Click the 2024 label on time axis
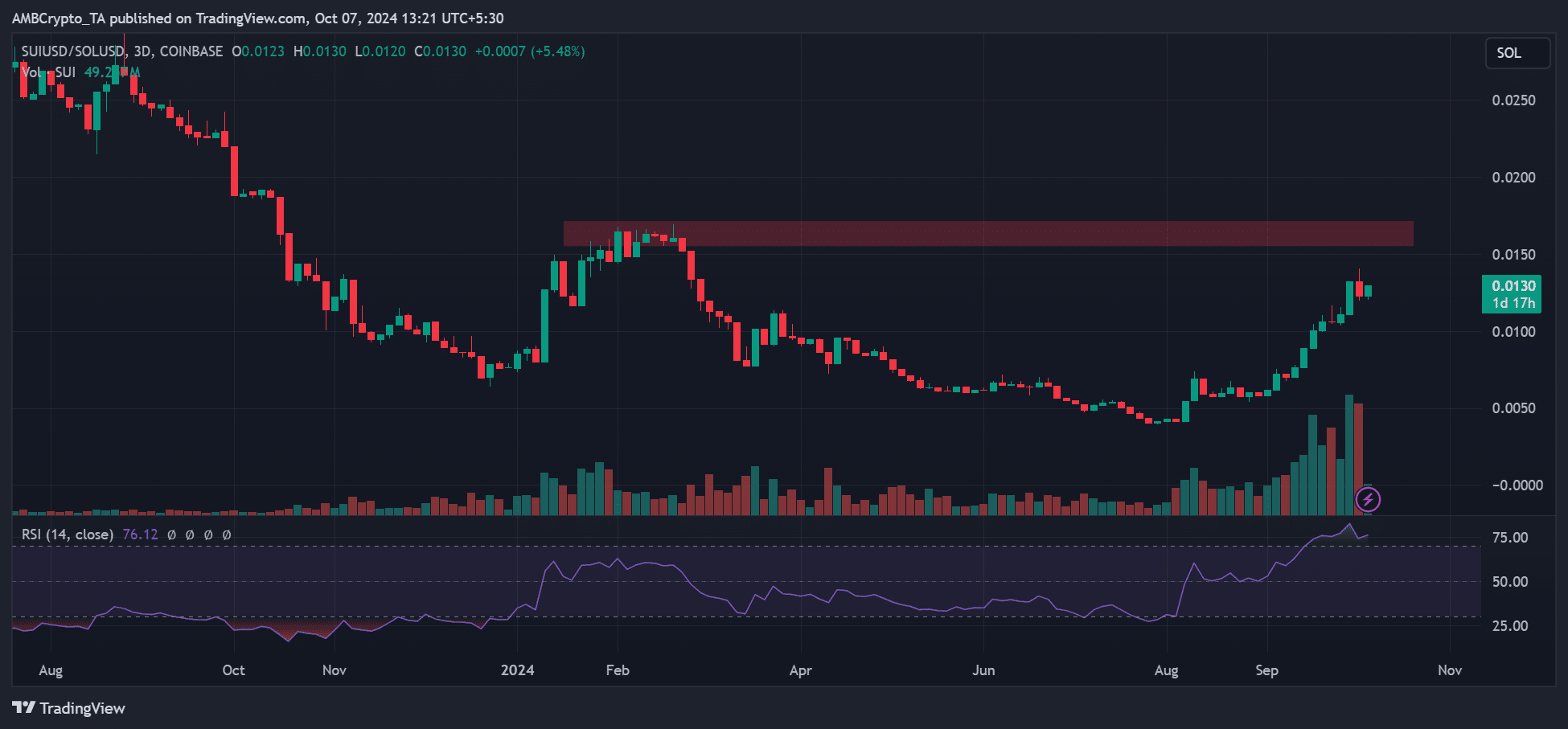Viewport: 1568px width, 729px height. tap(517, 670)
